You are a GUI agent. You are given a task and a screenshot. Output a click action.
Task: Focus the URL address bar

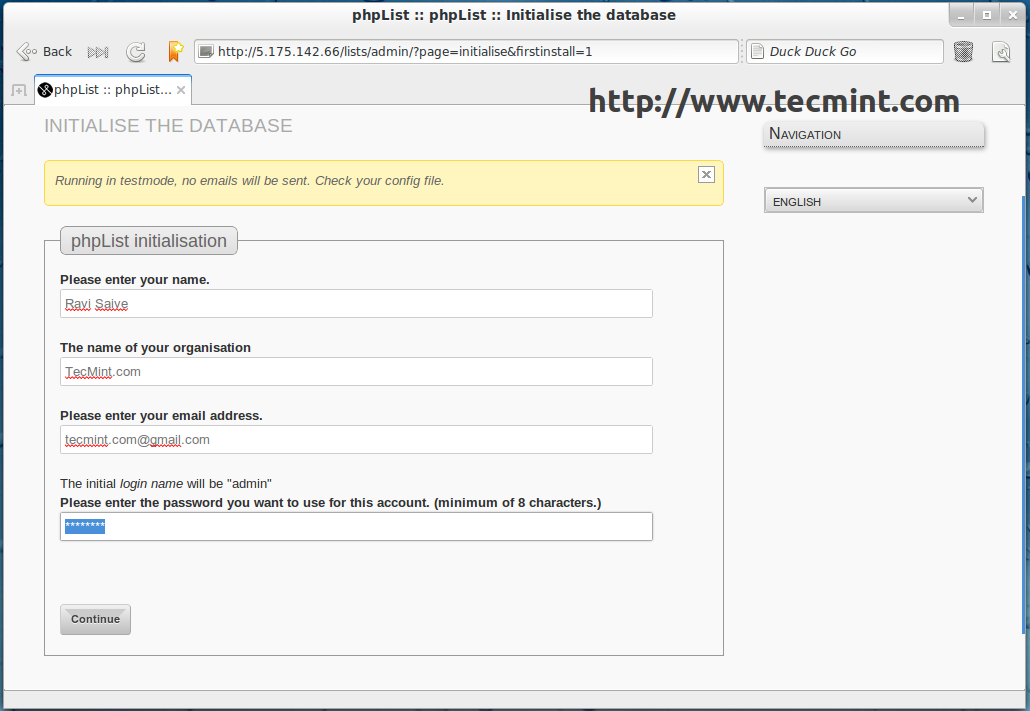point(466,51)
